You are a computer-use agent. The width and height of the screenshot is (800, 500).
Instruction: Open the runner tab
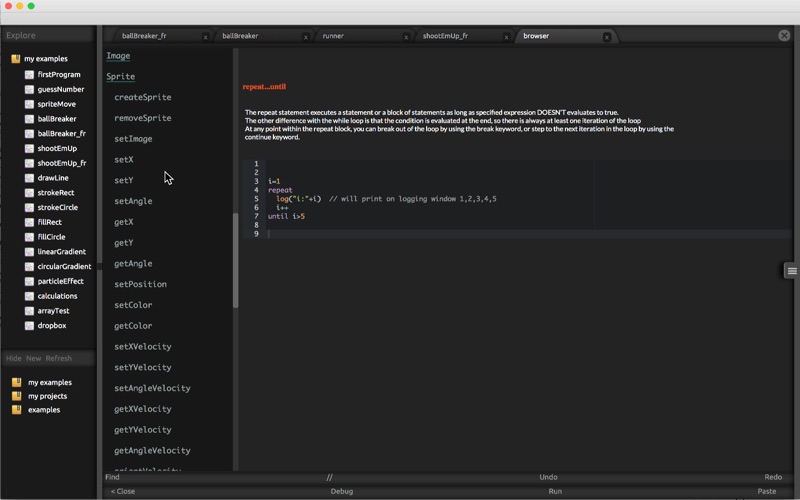point(333,36)
